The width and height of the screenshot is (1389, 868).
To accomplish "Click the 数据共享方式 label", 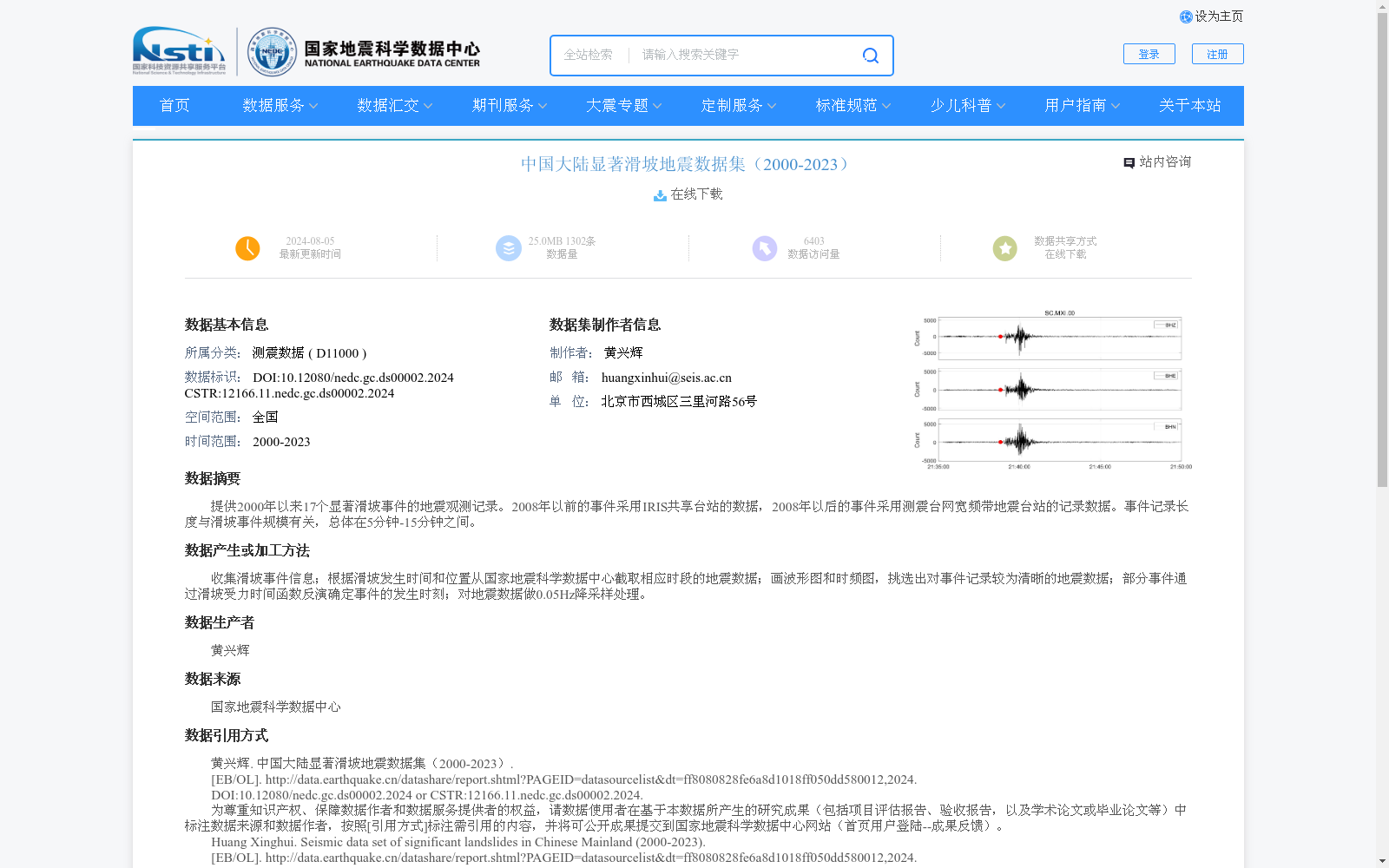I will [x=1065, y=241].
